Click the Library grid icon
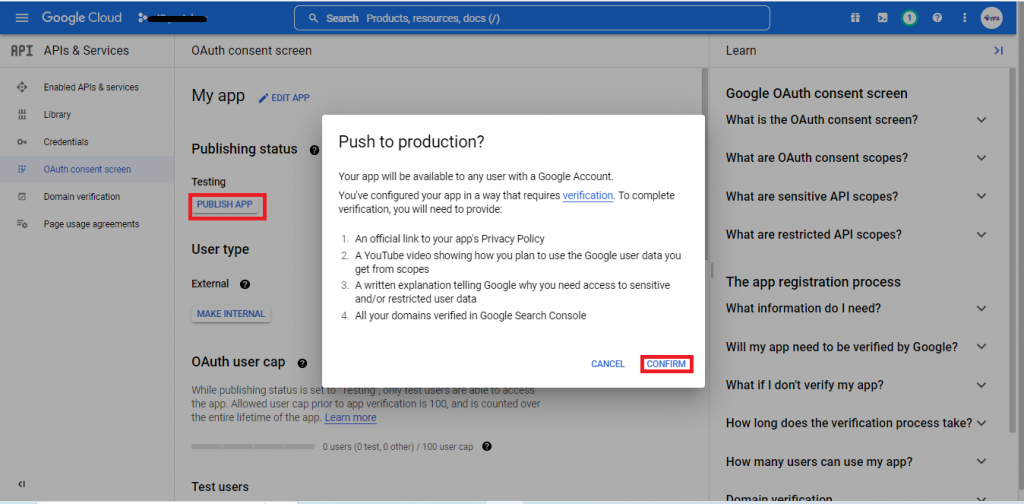 click(22, 114)
